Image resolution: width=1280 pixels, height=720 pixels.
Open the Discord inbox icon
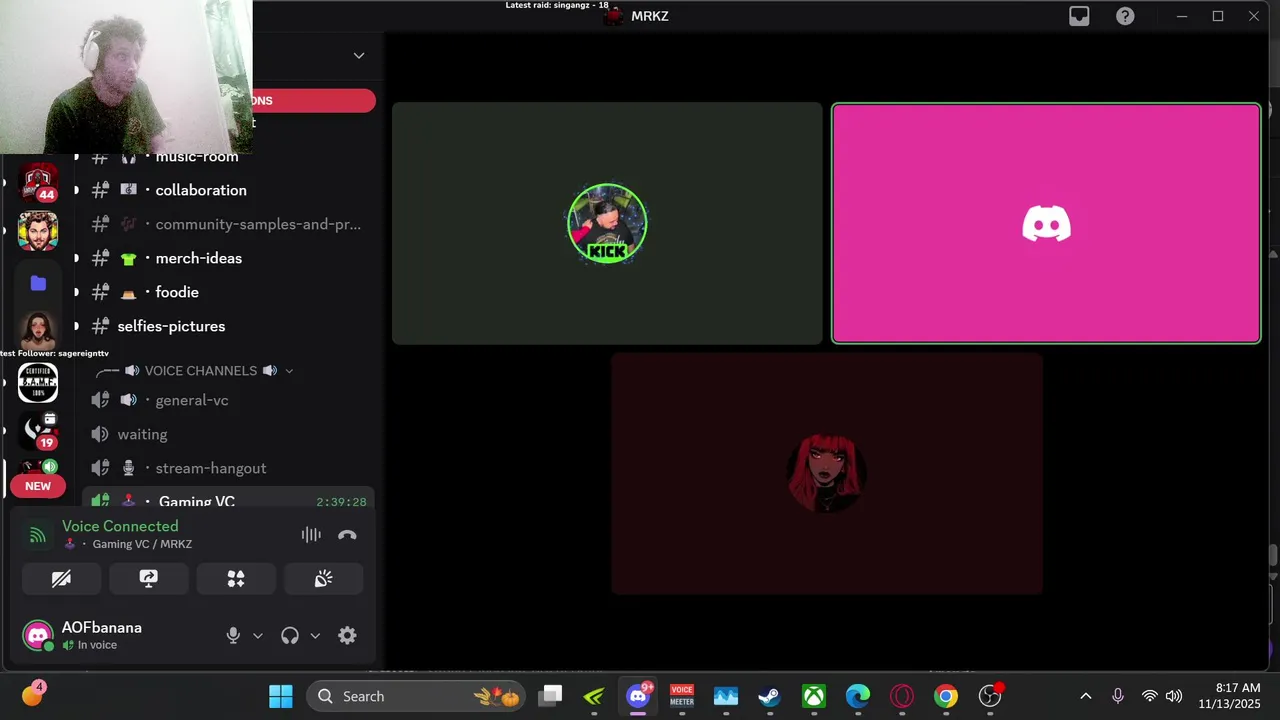pyautogui.click(x=1079, y=16)
